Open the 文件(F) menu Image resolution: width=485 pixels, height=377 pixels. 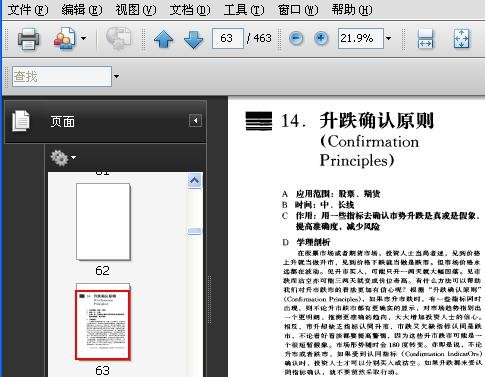[x=28, y=10]
